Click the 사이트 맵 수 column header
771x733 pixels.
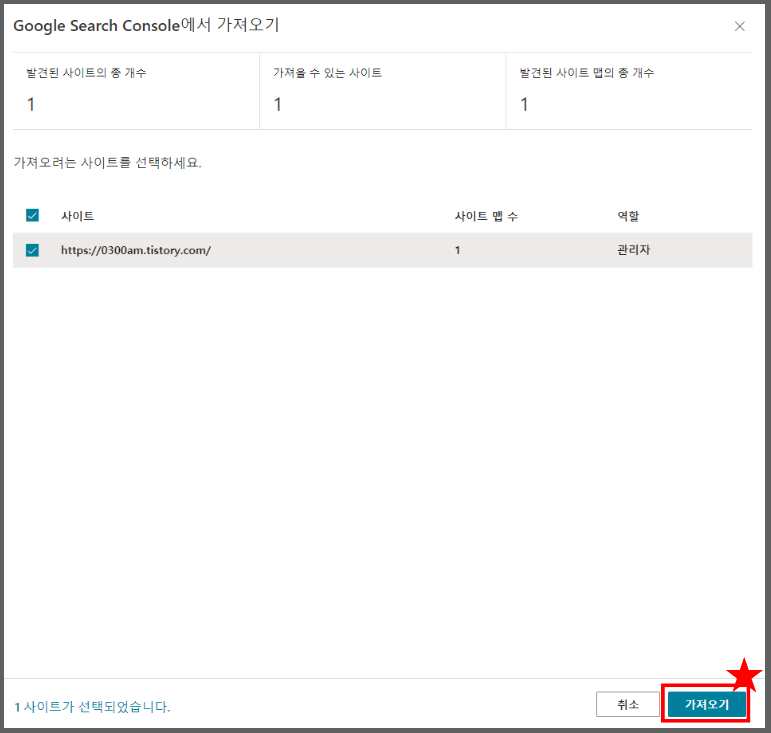coord(486,216)
